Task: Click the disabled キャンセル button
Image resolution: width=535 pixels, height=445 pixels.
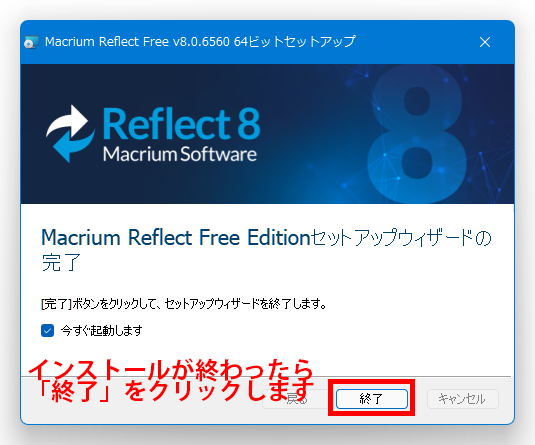Action: pyautogui.click(x=463, y=399)
